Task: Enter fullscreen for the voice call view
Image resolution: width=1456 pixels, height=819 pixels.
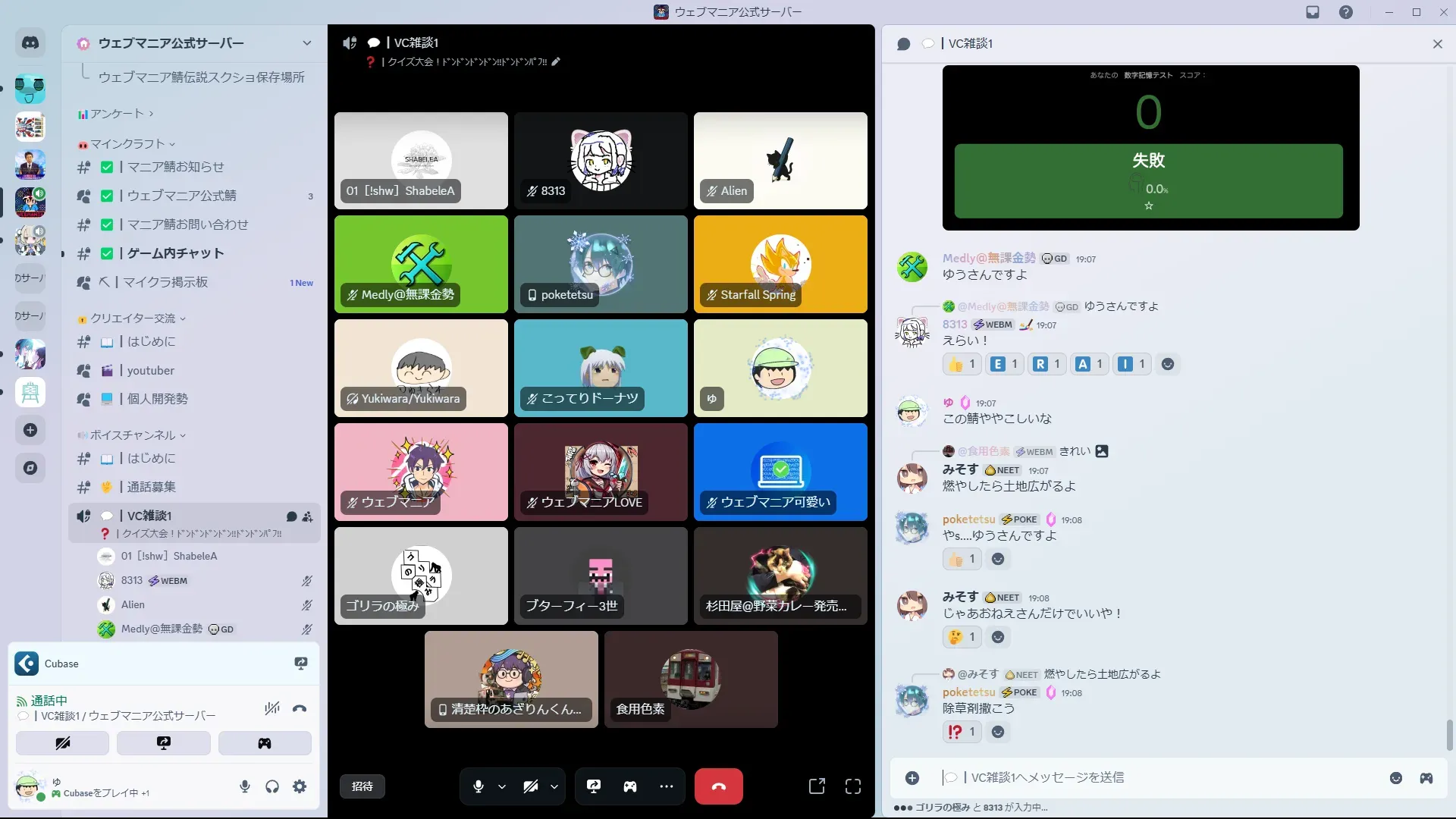Action: coord(853,786)
